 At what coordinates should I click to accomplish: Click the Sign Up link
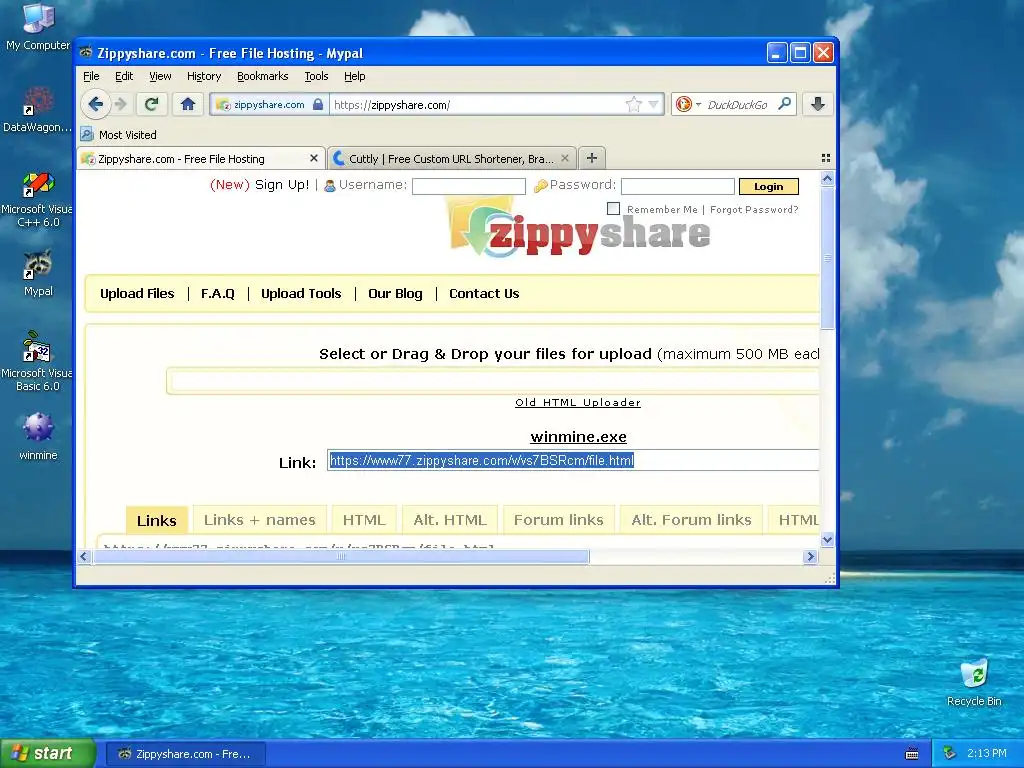point(281,185)
